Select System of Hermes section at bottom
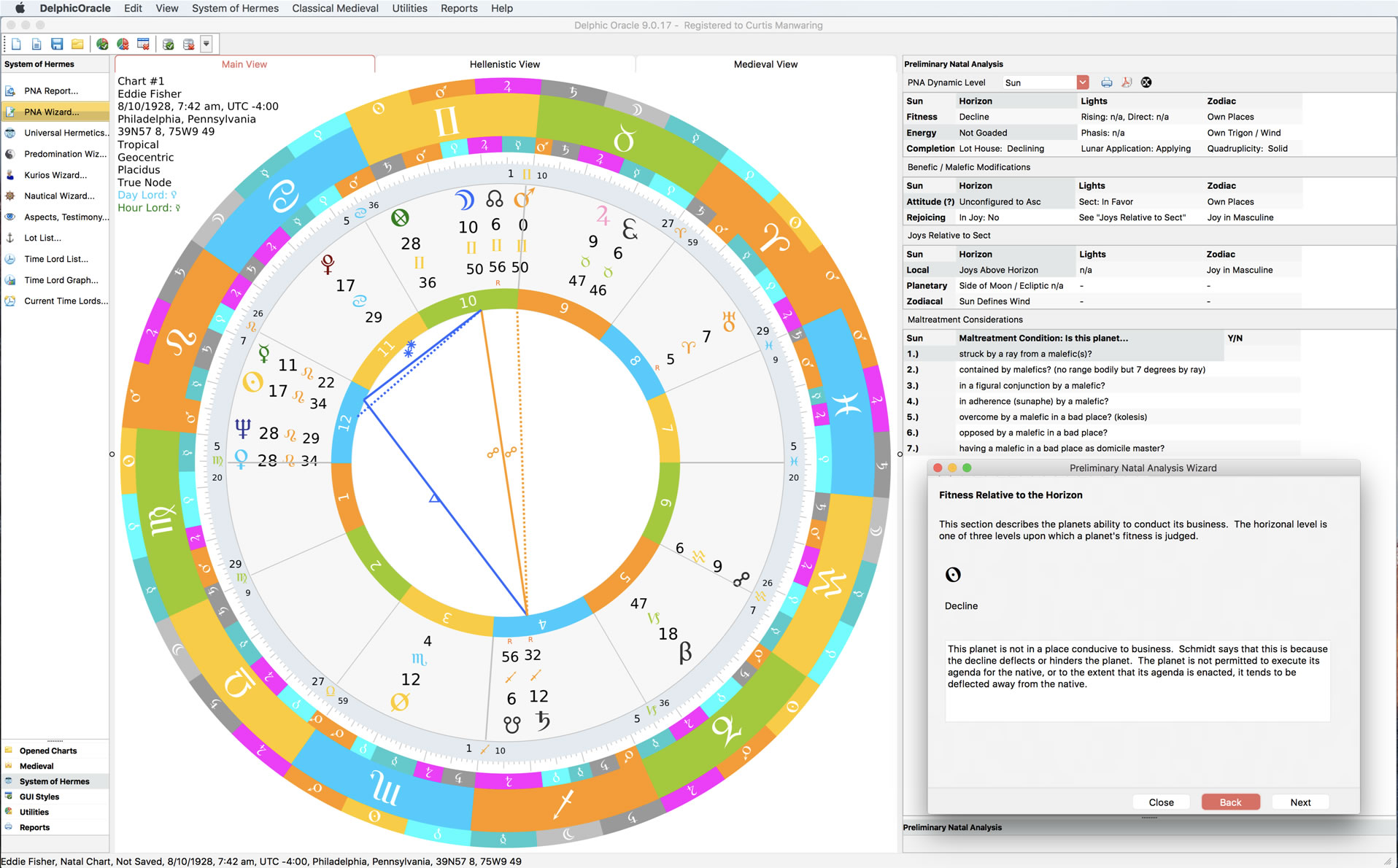 pyautogui.click(x=55, y=781)
